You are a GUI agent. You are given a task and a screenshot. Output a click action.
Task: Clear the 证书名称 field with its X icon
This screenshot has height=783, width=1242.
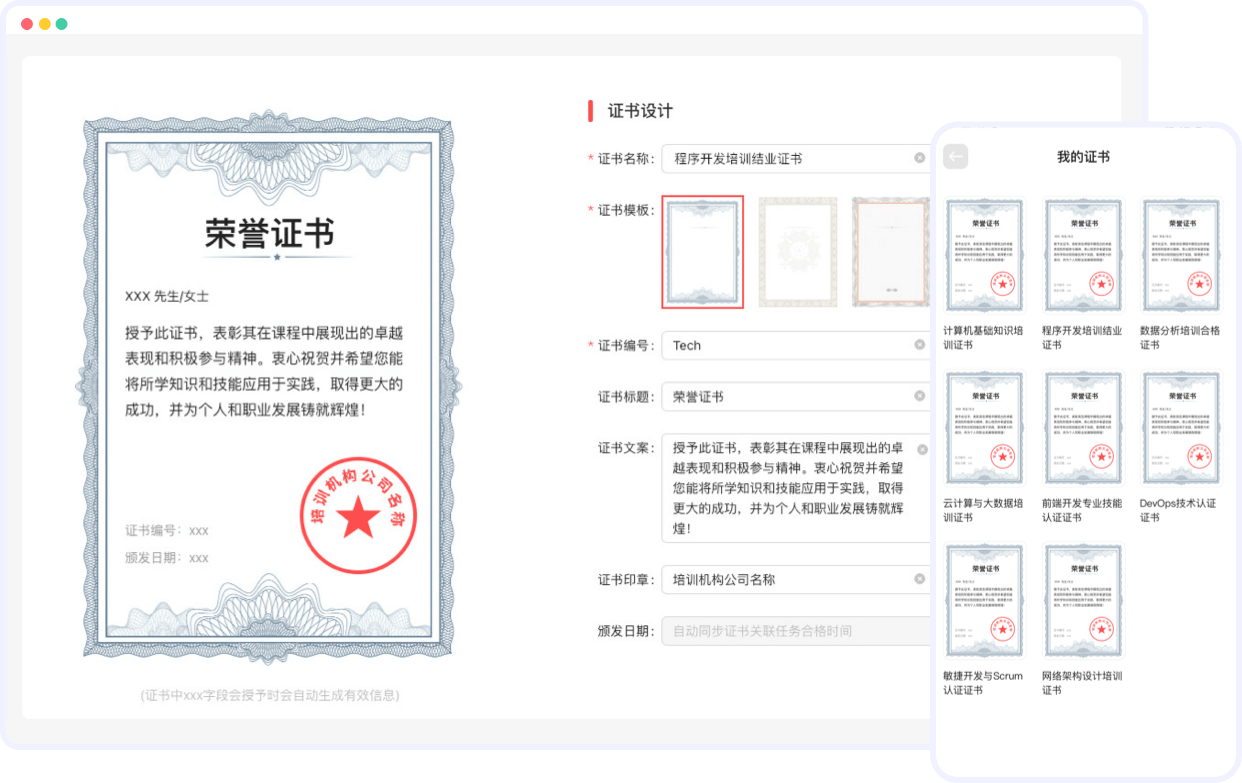(919, 158)
